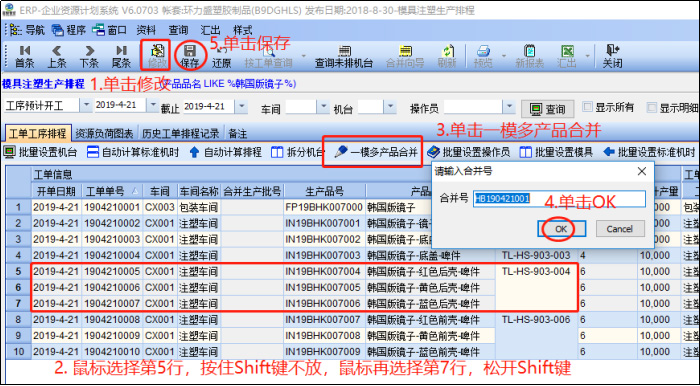Go to previous record with 上条
This screenshot has width=700, height=386.
[x=57, y=56]
